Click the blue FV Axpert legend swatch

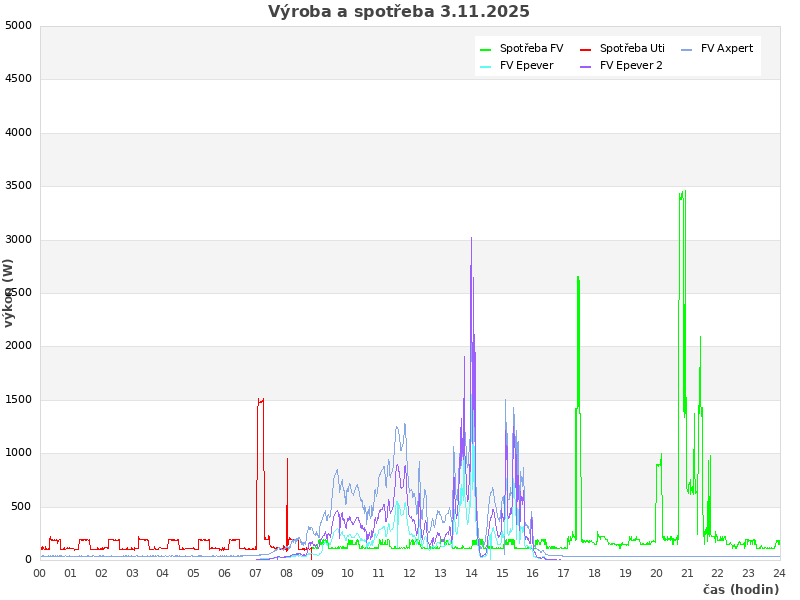click(x=687, y=49)
